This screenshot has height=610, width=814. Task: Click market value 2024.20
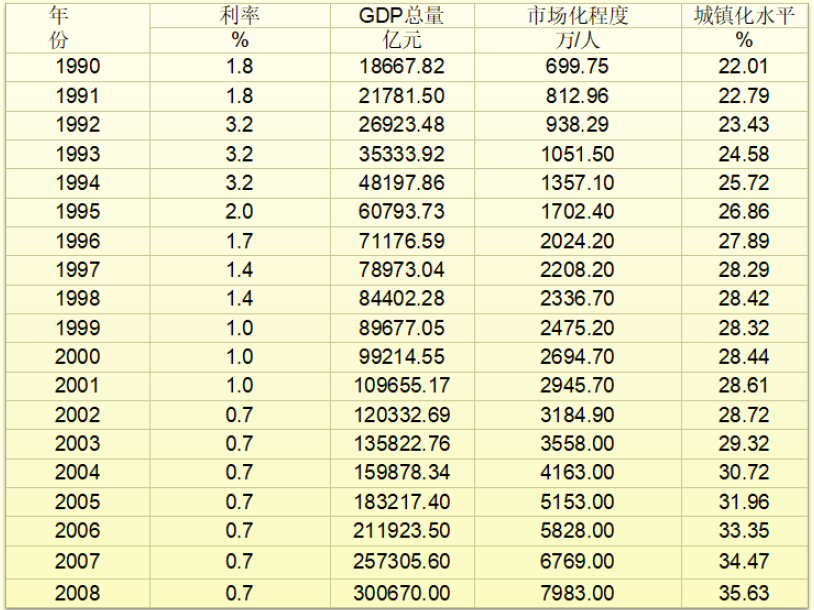[x=577, y=241]
